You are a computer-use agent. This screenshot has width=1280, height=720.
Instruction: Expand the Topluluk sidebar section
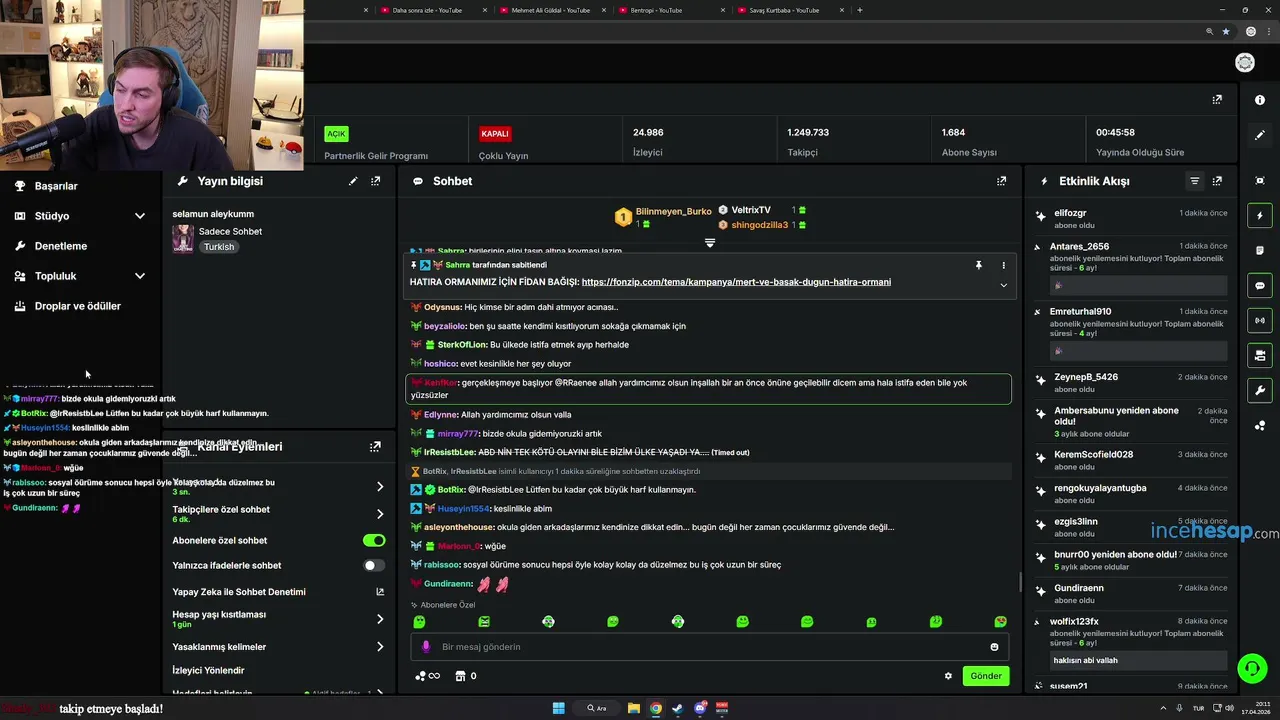click(x=140, y=276)
